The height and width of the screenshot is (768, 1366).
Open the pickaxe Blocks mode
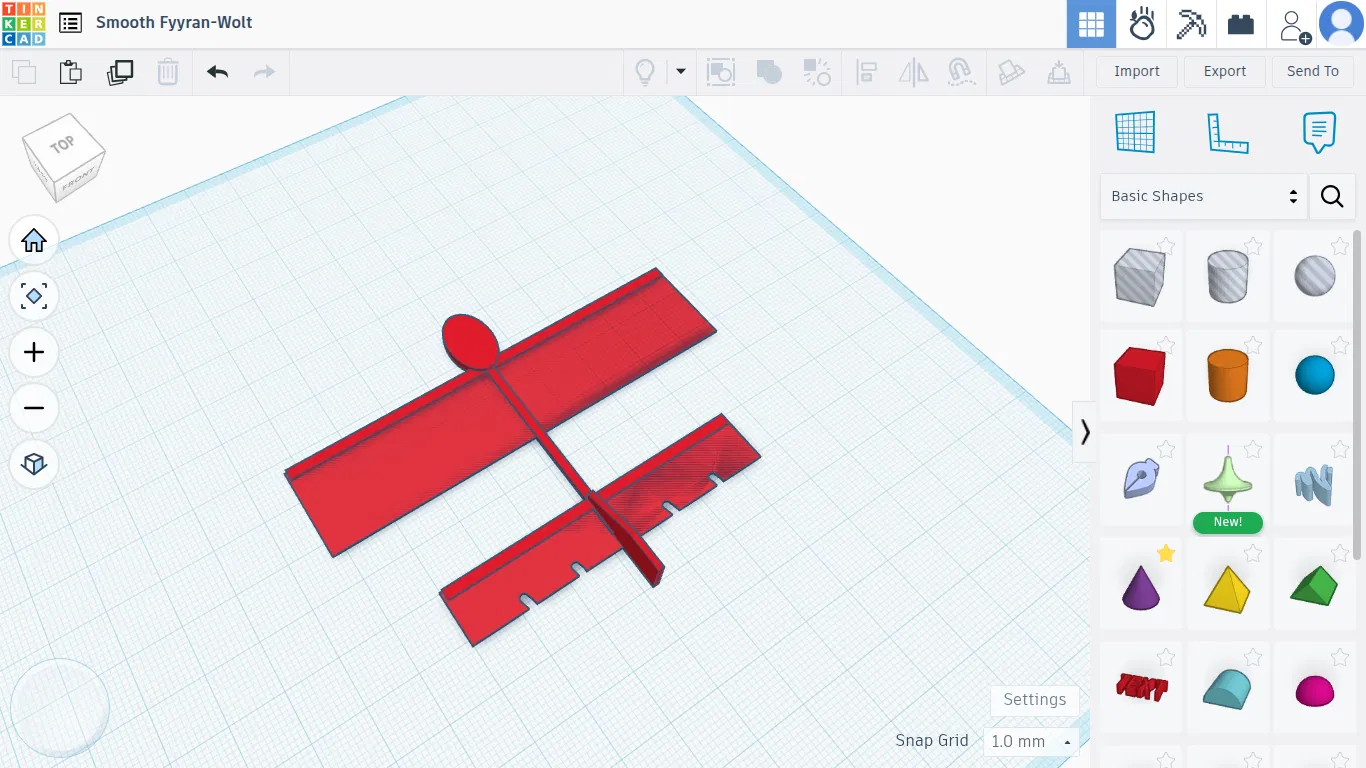[1191, 24]
